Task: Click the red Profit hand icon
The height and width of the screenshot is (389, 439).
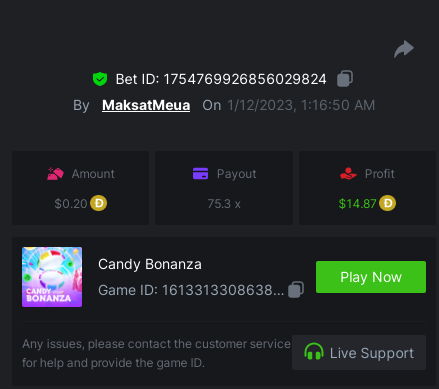Action: pos(348,174)
